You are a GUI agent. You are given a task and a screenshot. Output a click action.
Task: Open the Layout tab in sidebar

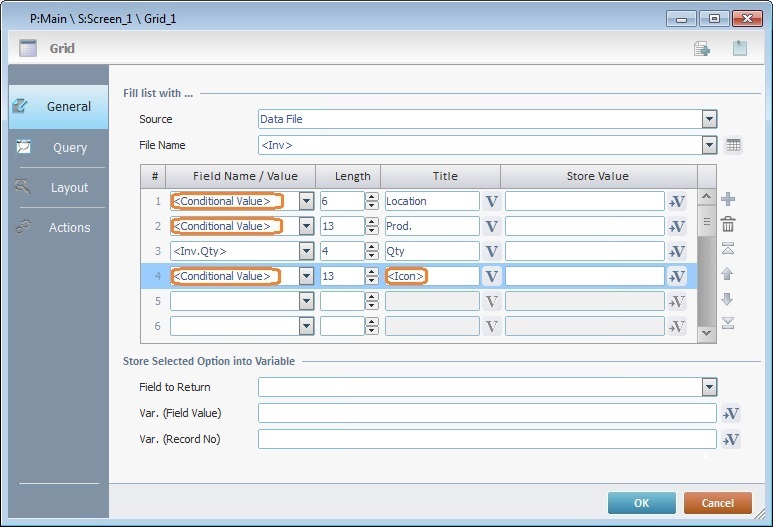tap(58, 187)
